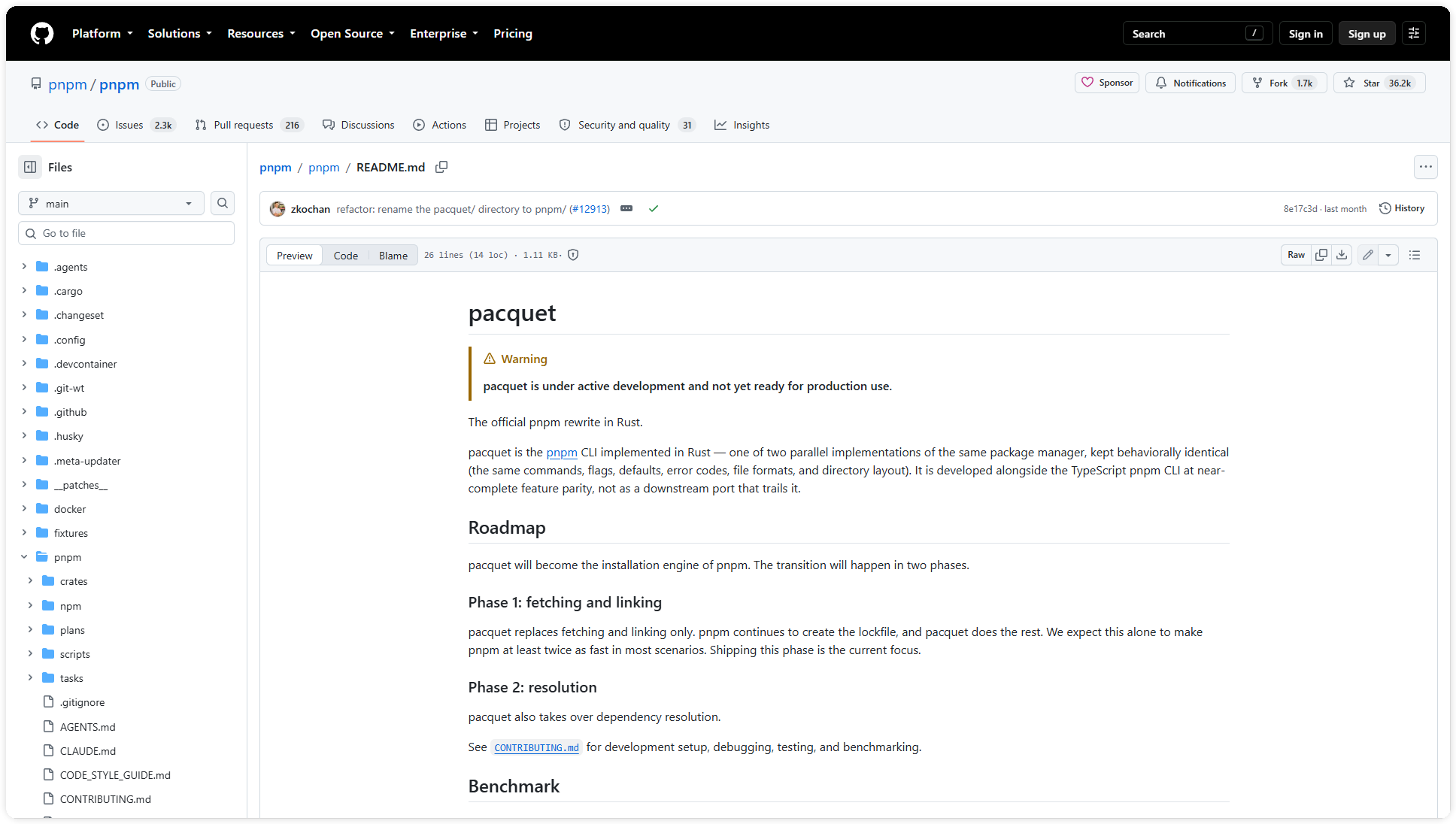1456x824 pixels.
Task: Open the global navigation settings icon beside Sign up
Action: tap(1414, 33)
